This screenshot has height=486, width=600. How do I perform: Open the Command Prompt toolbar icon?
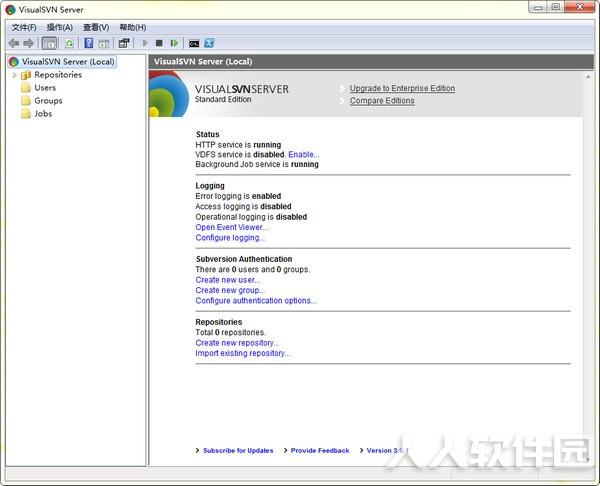click(x=194, y=44)
